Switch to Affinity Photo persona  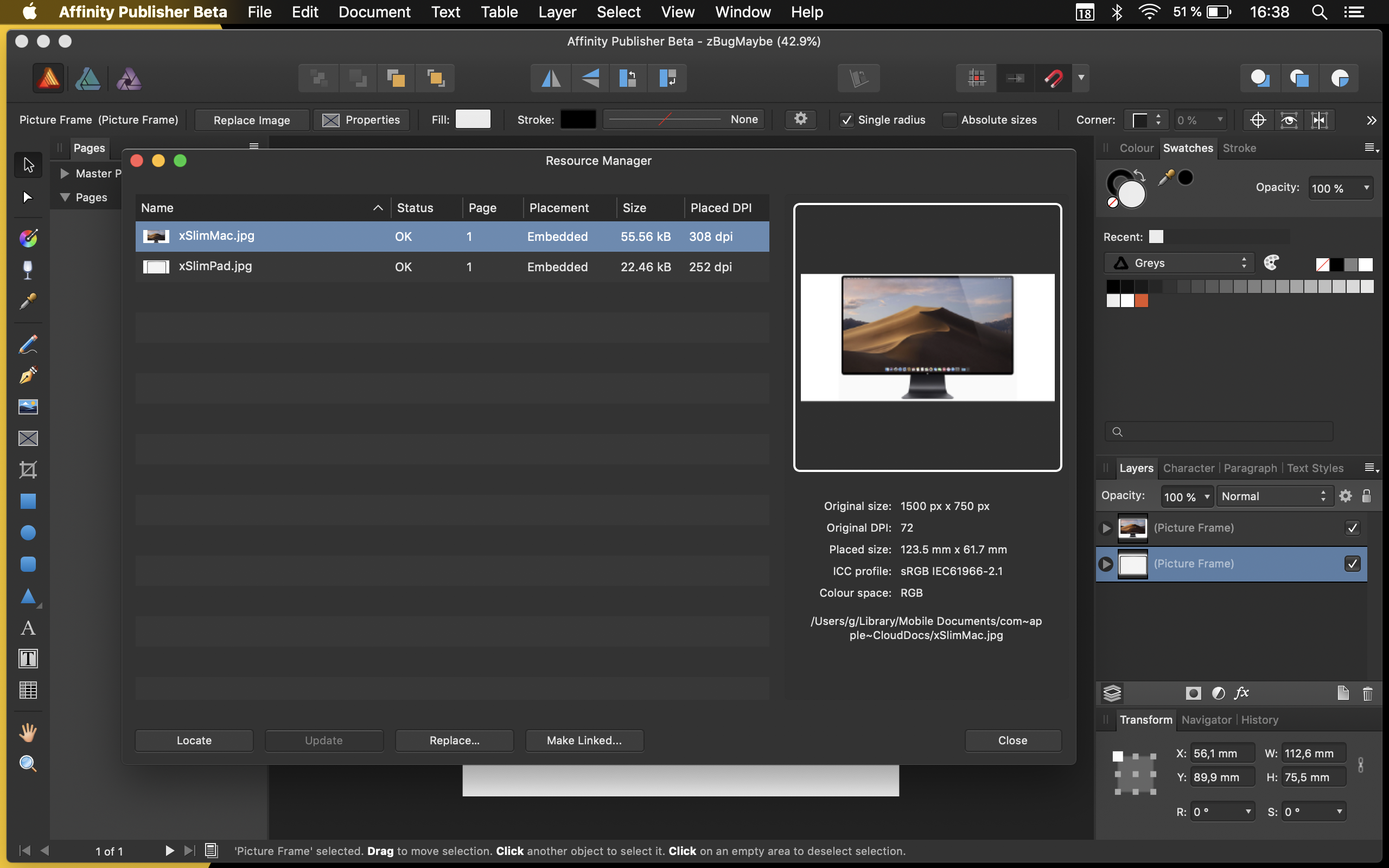pyautogui.click(x=129, y=78)
